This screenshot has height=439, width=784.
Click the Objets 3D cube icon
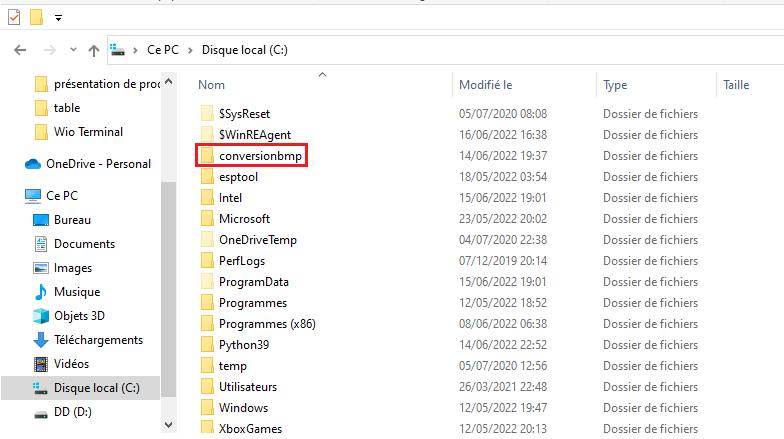[x=40, y=316]
